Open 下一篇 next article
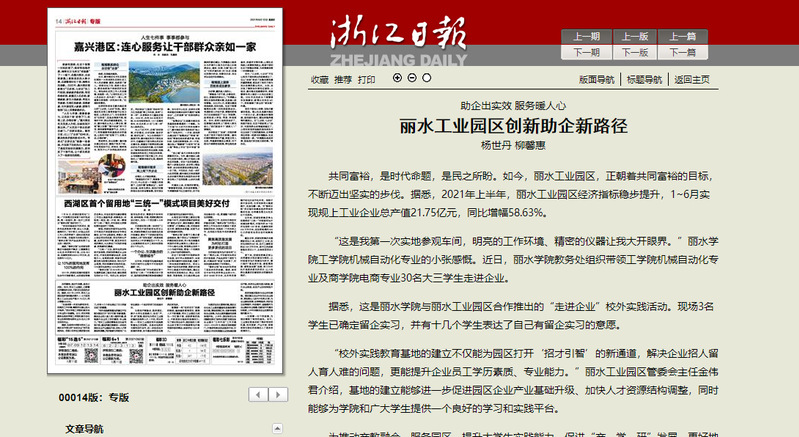 point(683,52)
